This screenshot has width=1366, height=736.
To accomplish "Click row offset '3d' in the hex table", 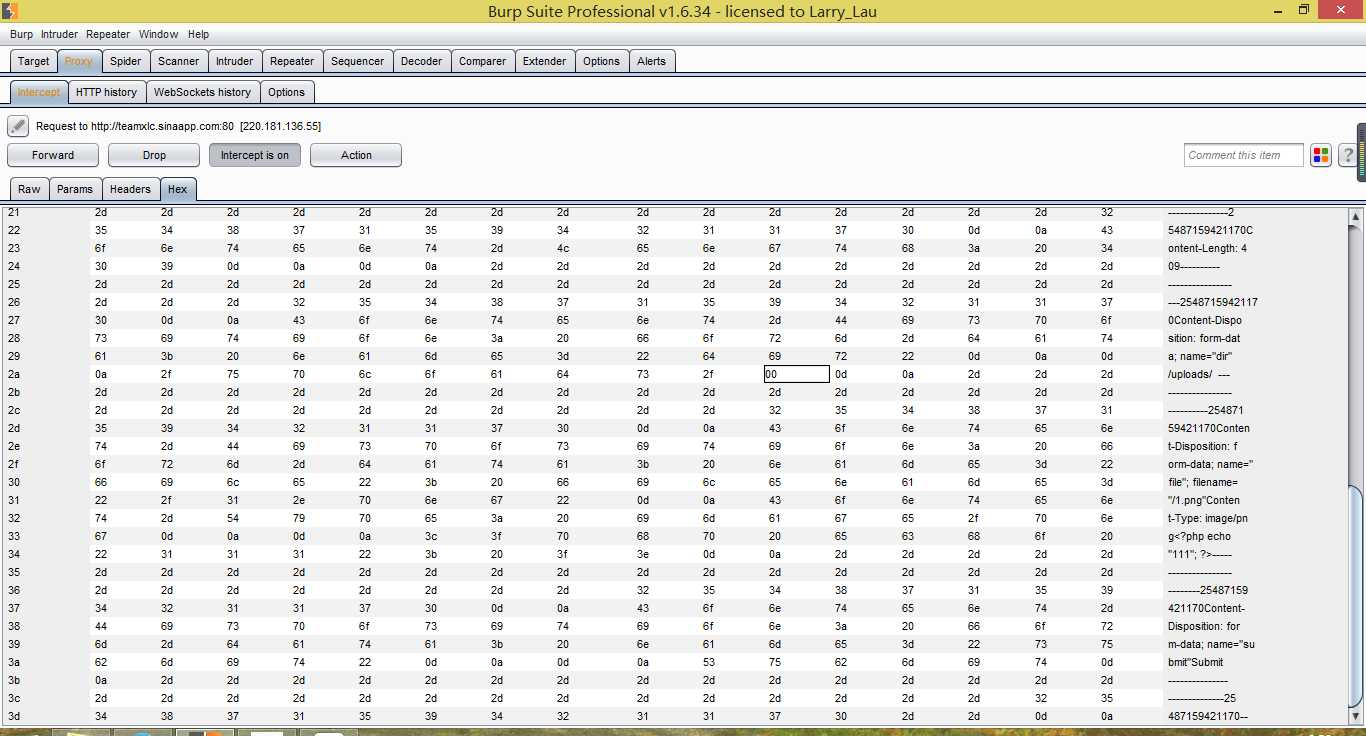I will [x=14, y=716].
